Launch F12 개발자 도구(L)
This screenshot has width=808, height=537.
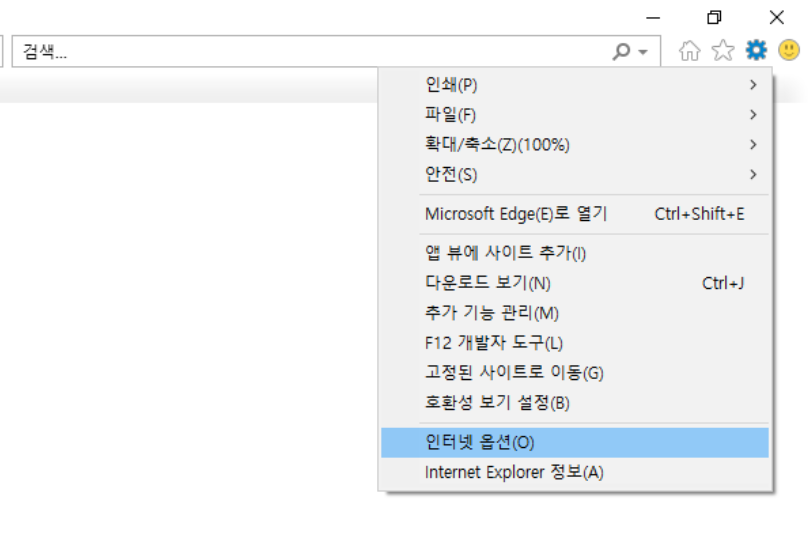(x=575, y=343)
